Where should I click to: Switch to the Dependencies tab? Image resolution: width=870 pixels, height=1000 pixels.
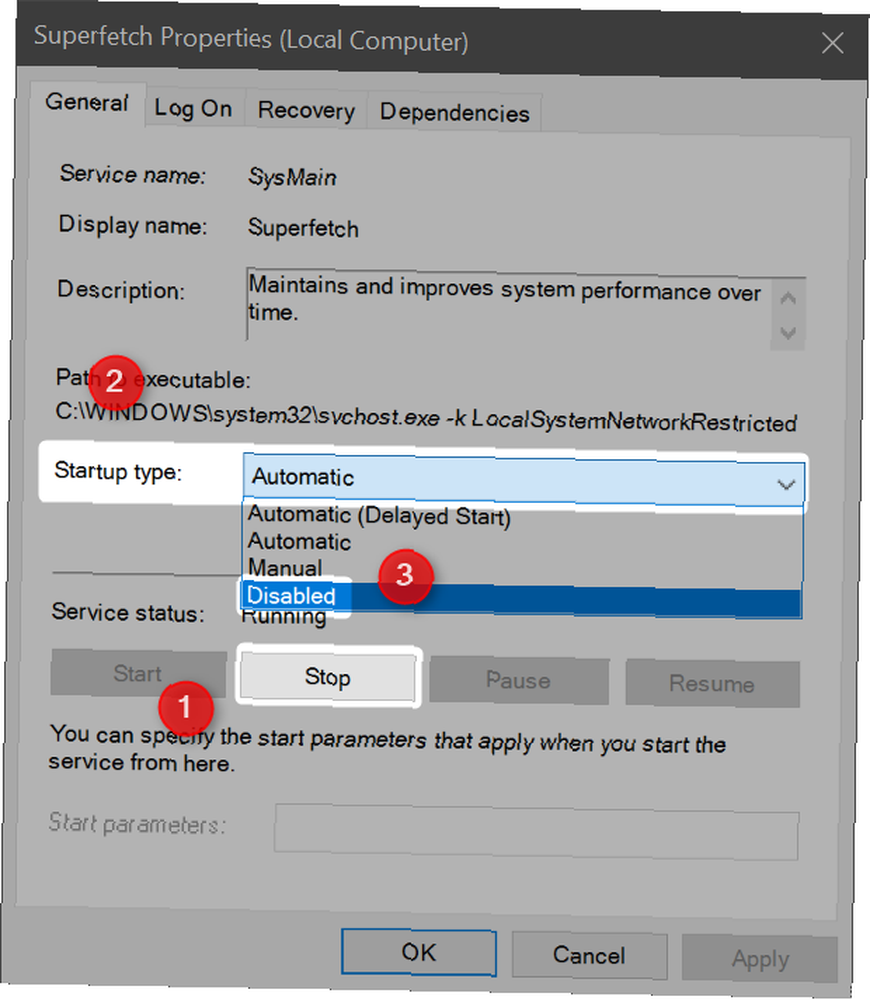tap(455, 113)
